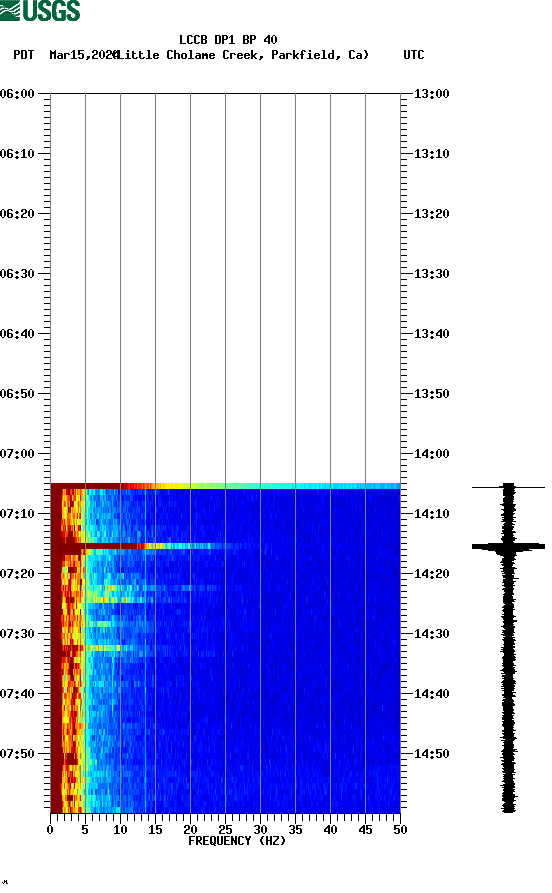Click the '13:00' UTC time label

pos(431,93)
